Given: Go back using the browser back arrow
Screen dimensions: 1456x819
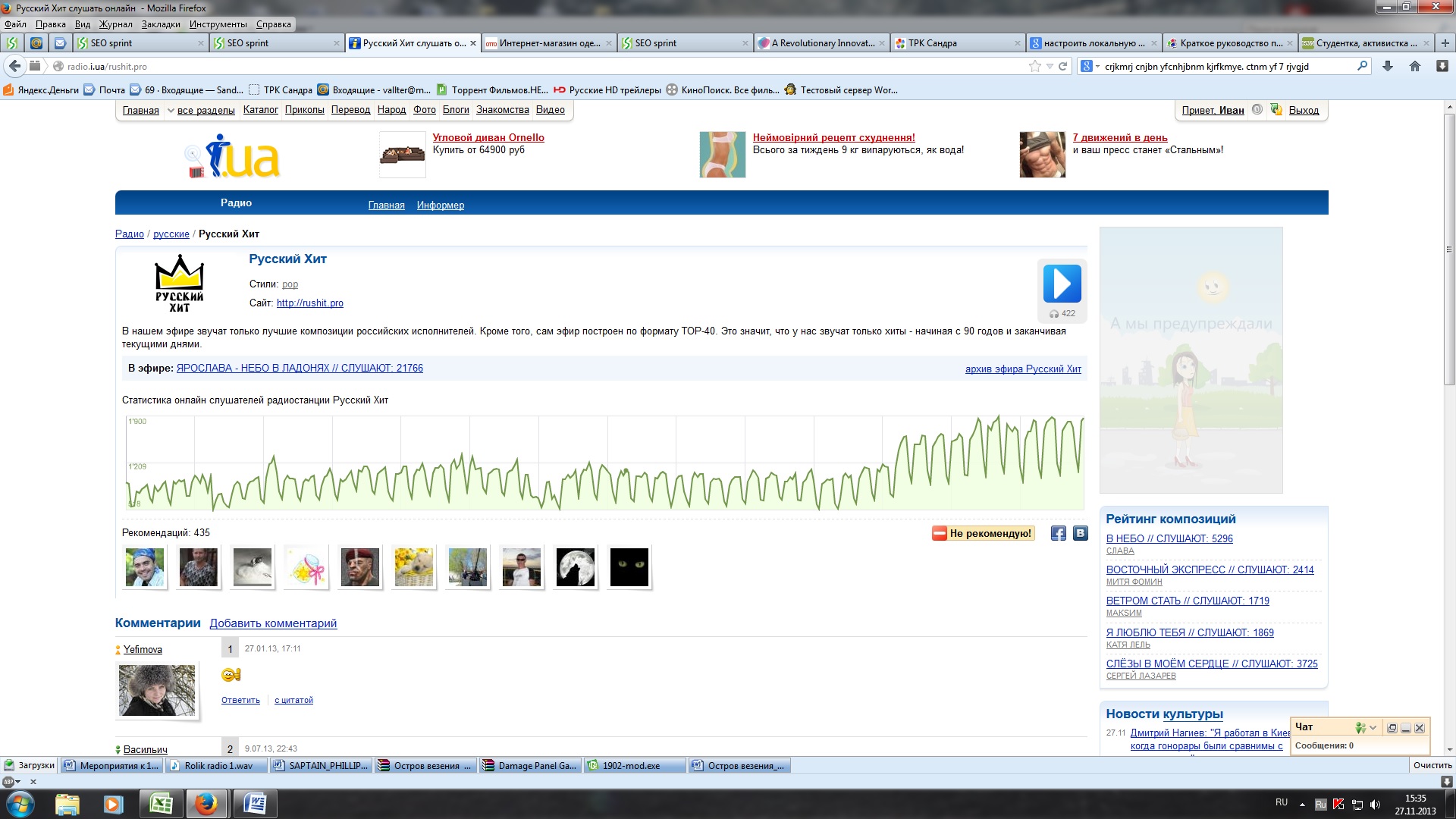Looking at the screenshot, I should tap(14, 66).
